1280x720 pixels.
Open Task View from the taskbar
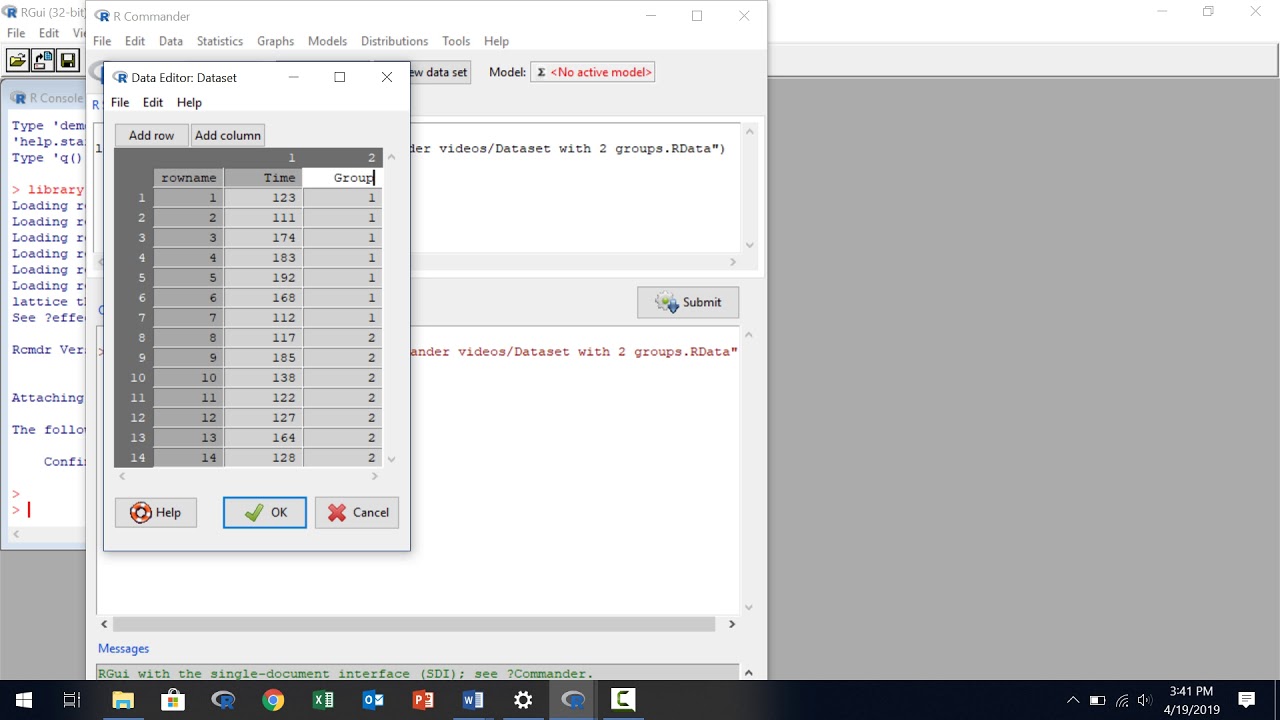coord(72,700)
